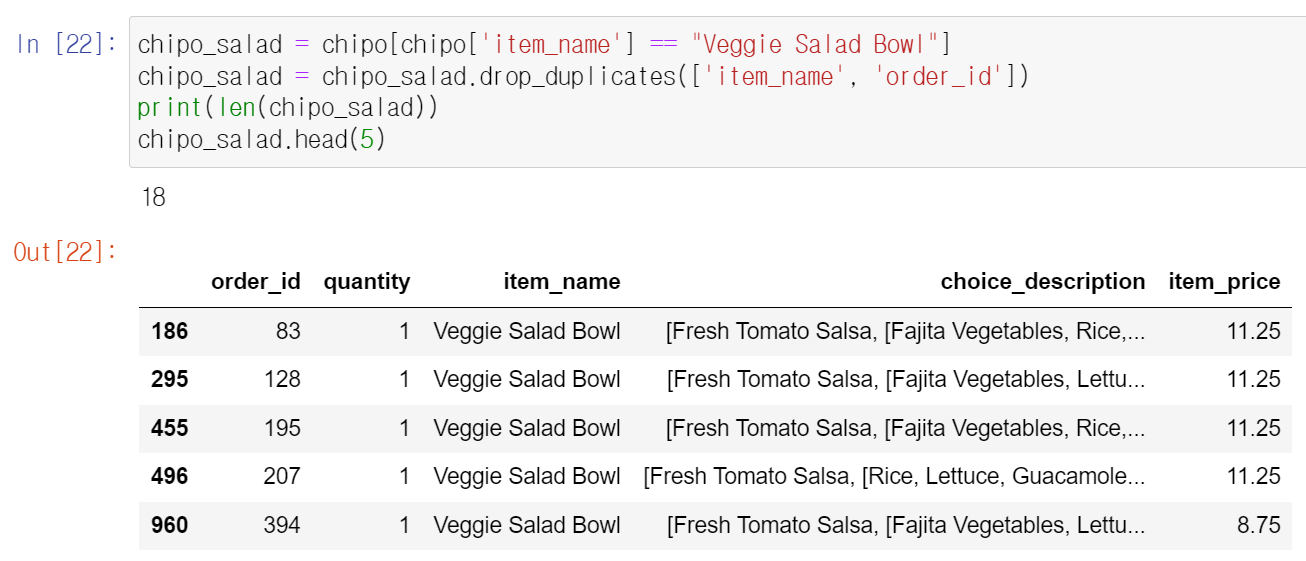Select the item_price column header

pos(1224,282)
